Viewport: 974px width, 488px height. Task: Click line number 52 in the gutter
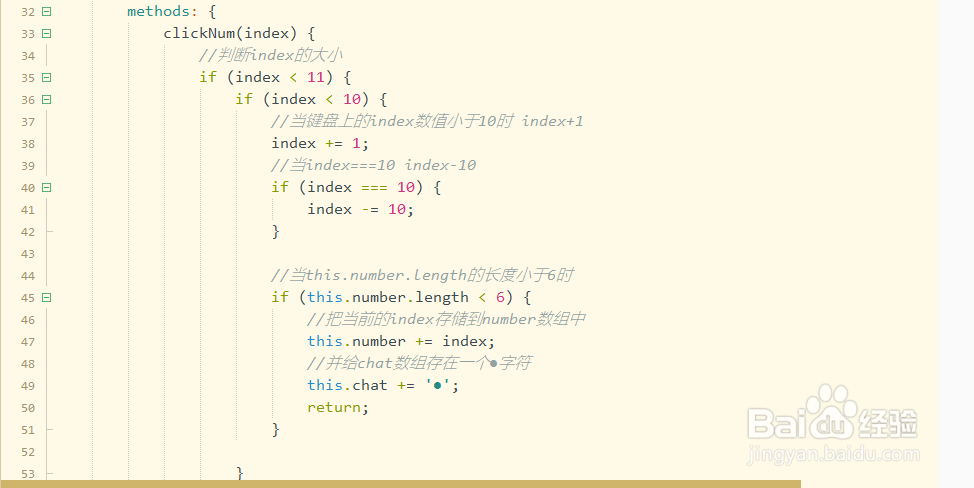coord(28,452)
